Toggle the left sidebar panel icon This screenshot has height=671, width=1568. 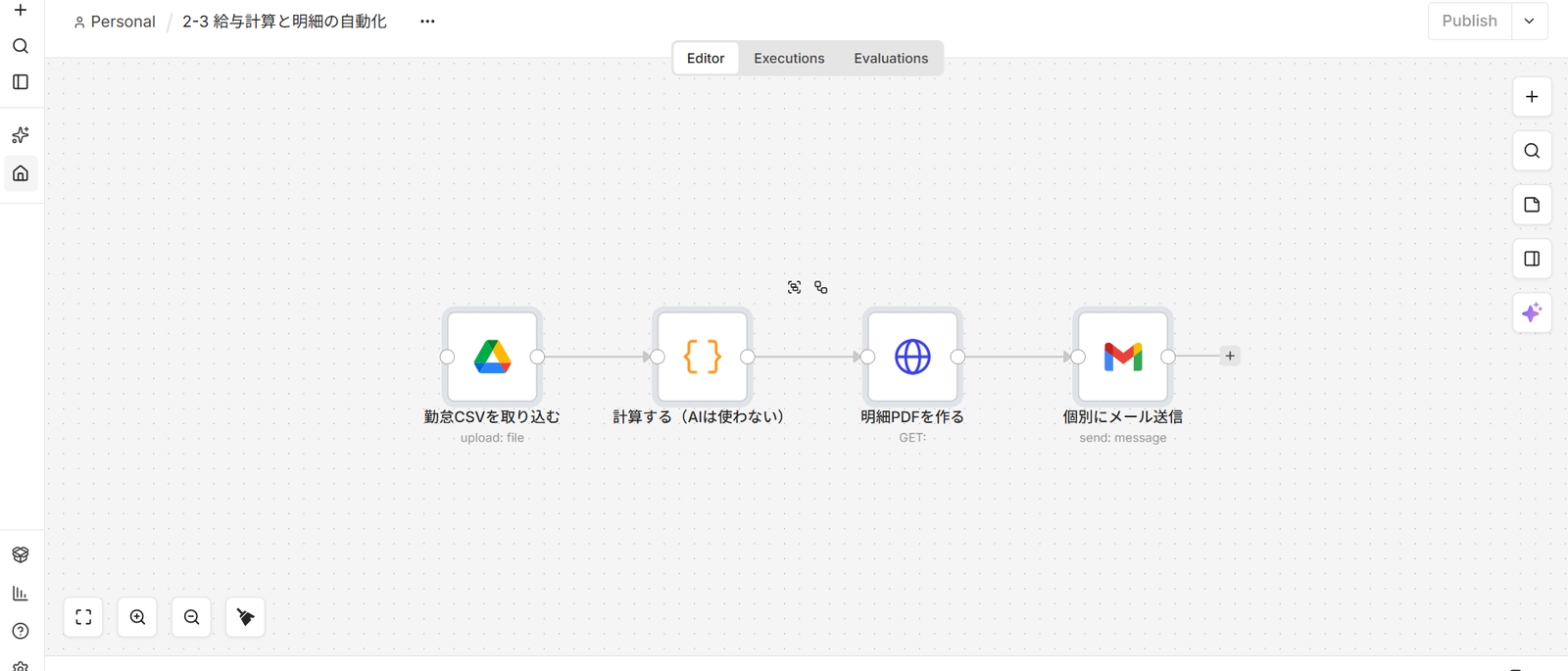pyautogui.click(x=21, y=82)
